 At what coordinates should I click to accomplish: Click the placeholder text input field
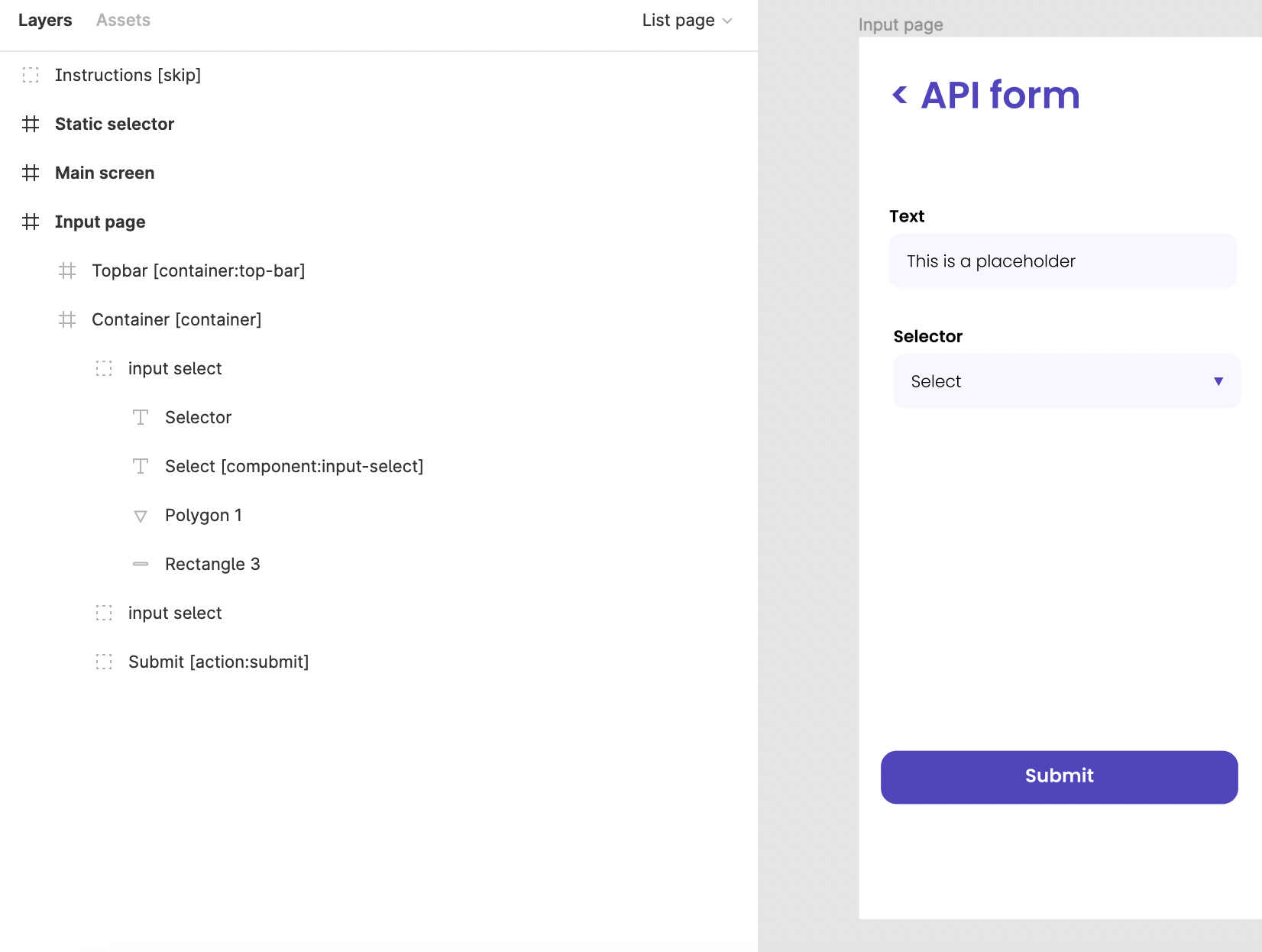pyautogui.click(x=1062, y=261)
